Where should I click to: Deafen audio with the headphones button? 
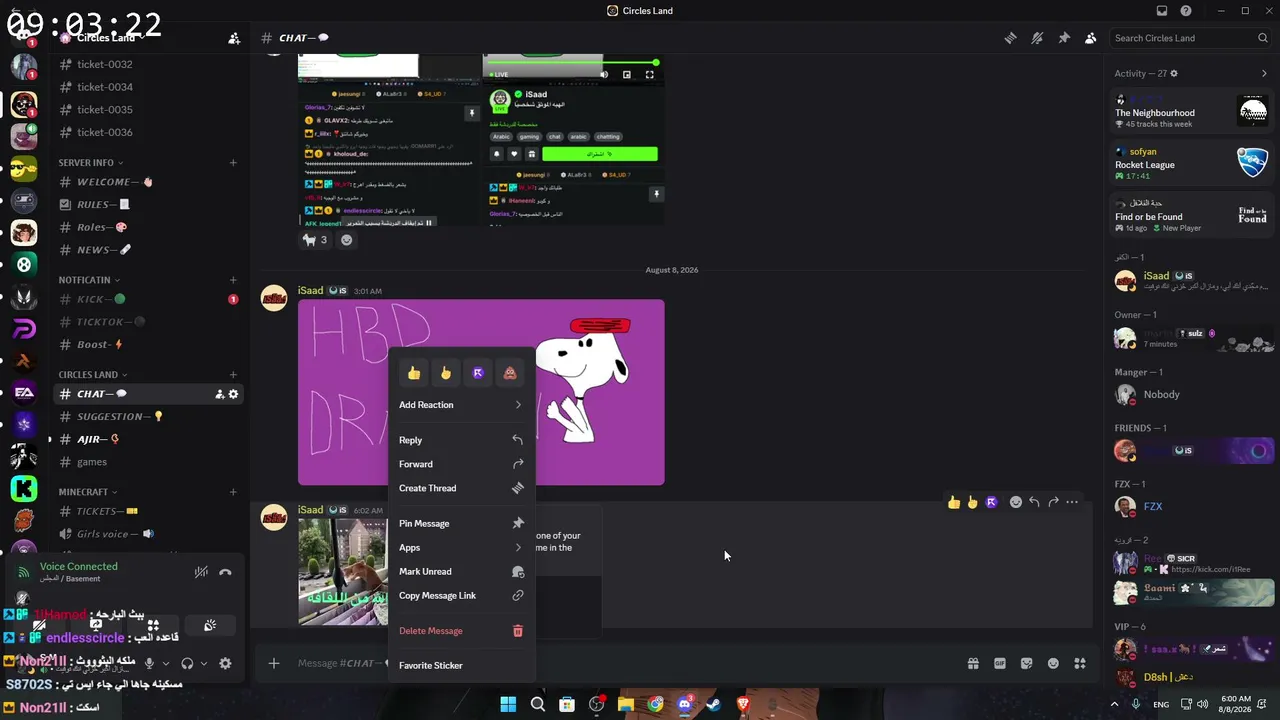click(187, 663)
